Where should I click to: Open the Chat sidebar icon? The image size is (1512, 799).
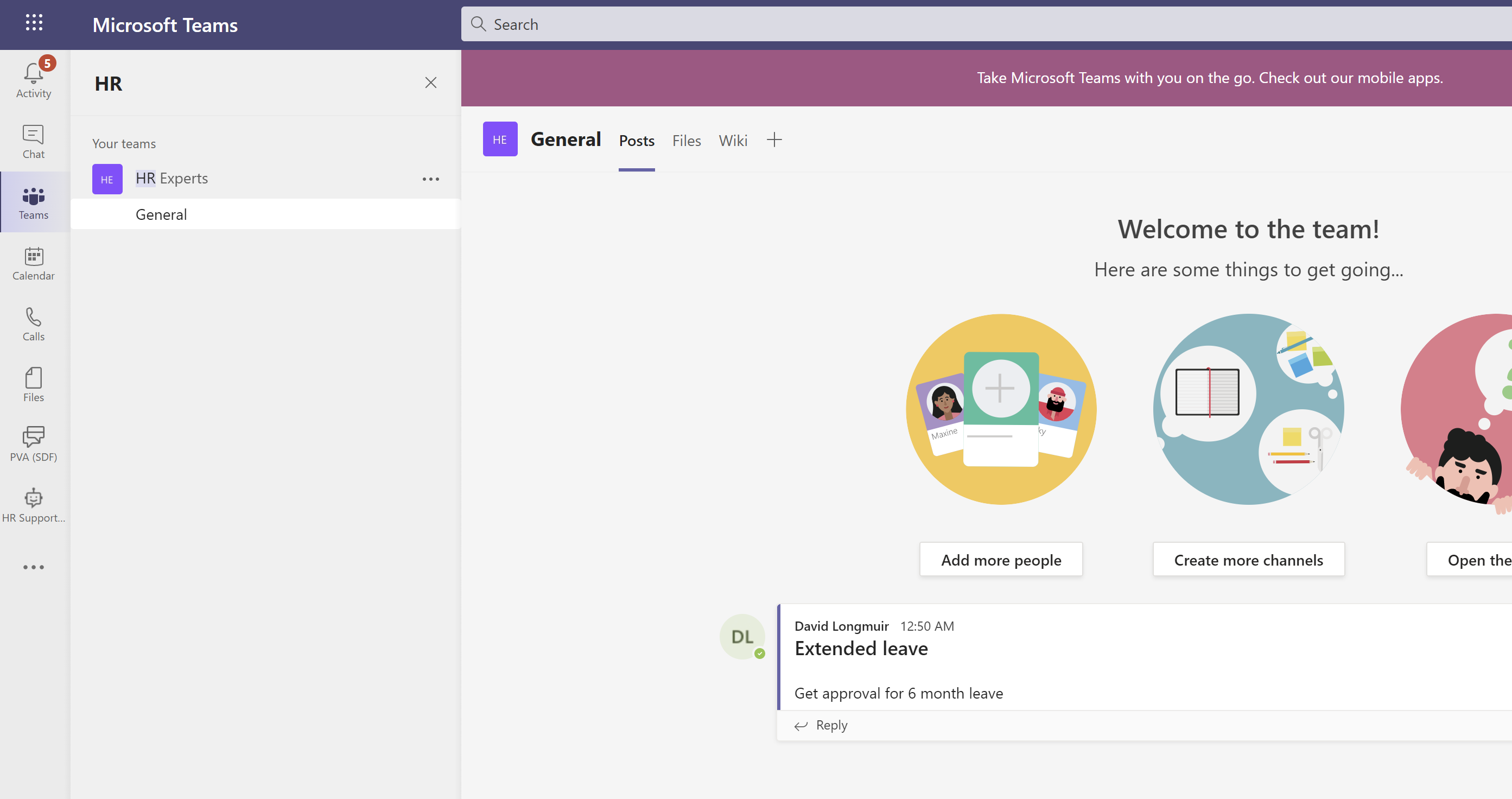tap(34, 142)
